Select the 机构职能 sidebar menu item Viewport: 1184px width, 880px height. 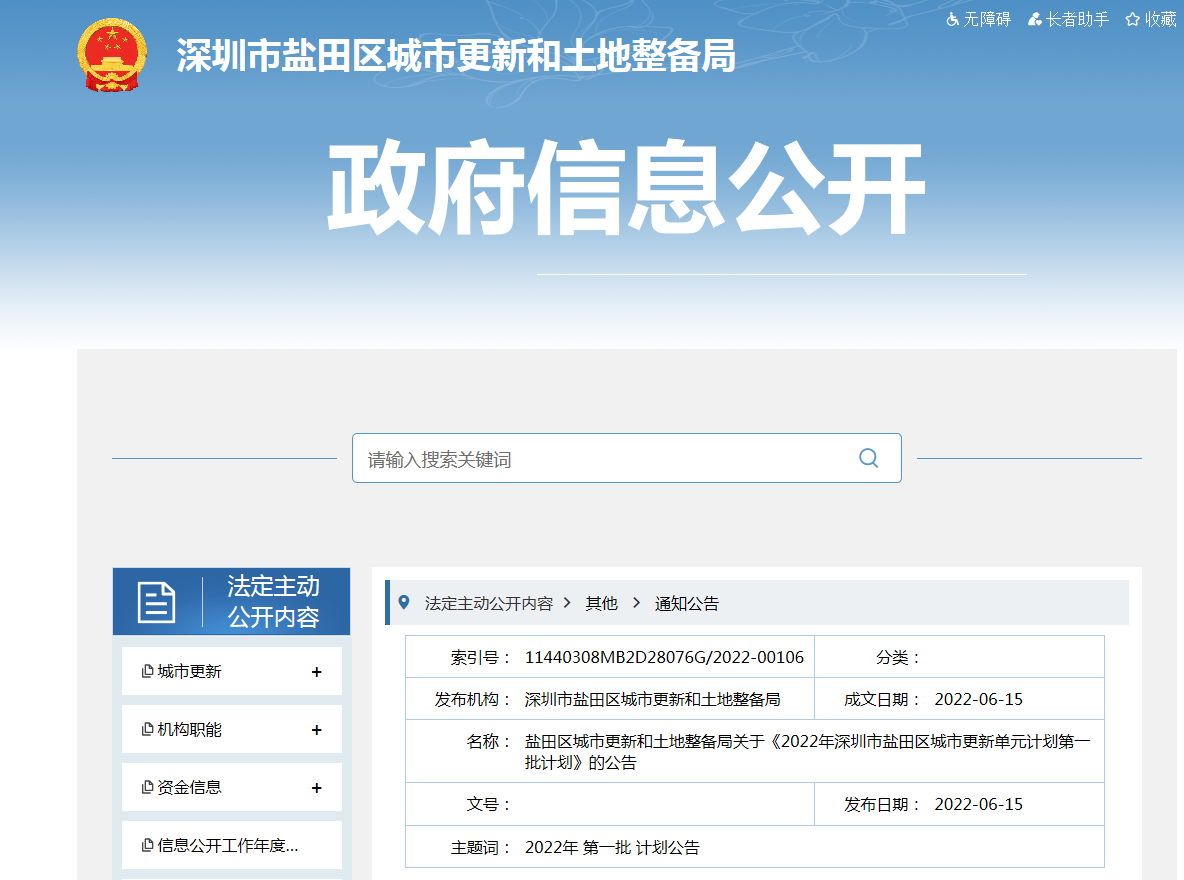click(x=189, y=730)
